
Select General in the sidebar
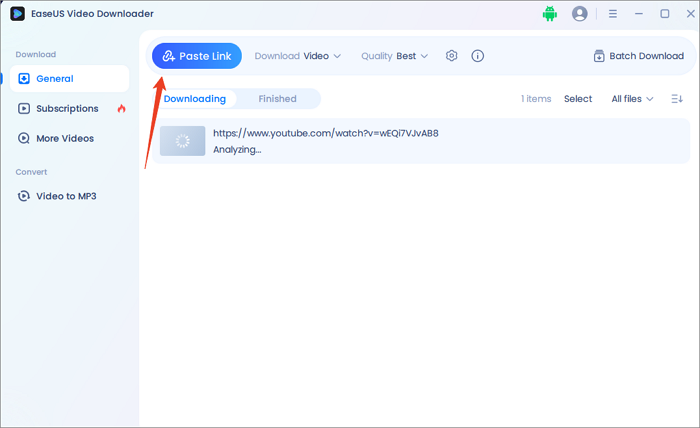pos(70,79)
